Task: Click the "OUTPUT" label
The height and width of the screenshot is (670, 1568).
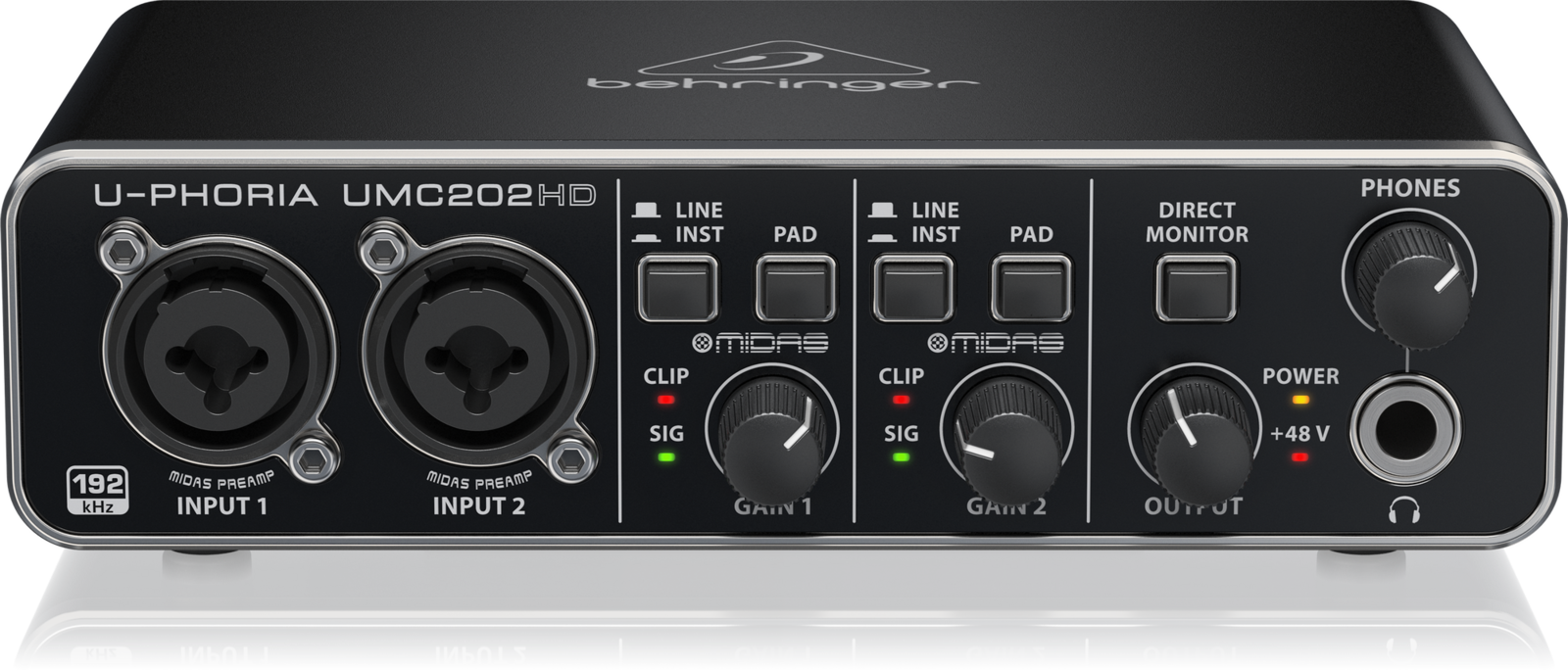Action: pos(1194,506)
